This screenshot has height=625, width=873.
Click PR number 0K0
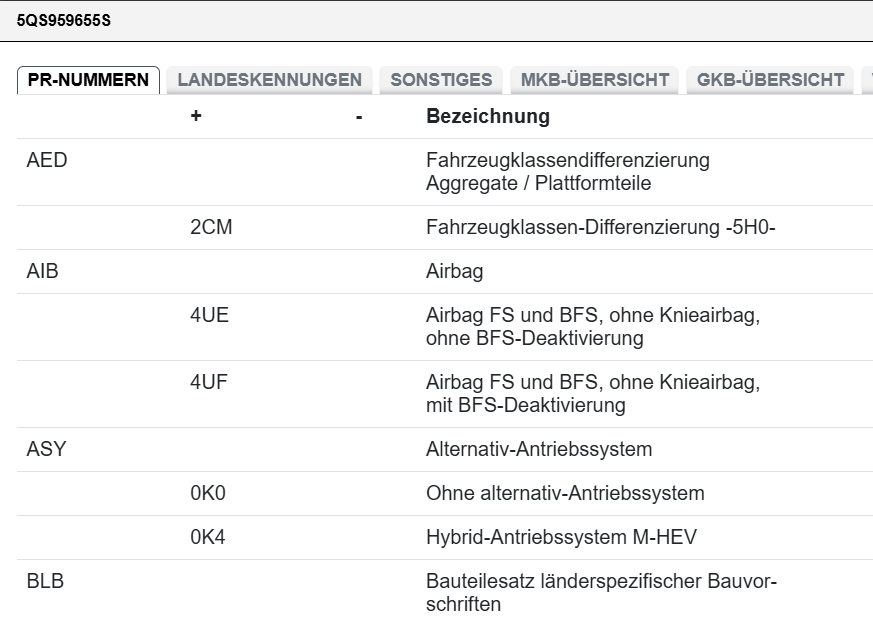coord(208,494)
